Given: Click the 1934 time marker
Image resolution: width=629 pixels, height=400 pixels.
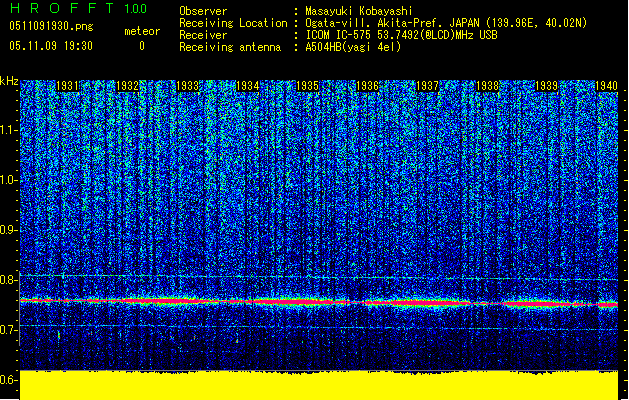Looking at the screenshot, I should pyautogui.click(x=248, y=86).
